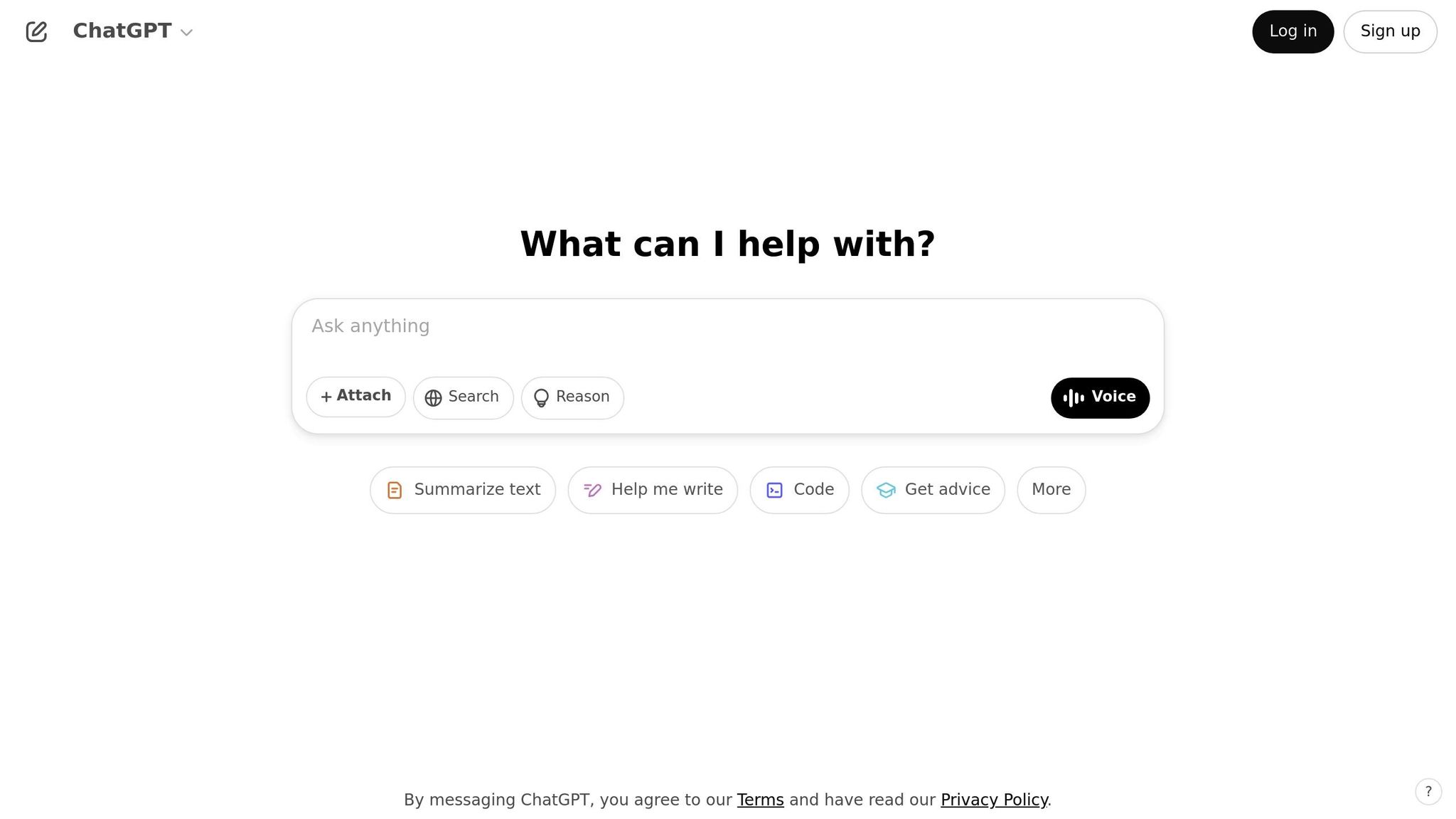This screenshot has height=819, width=1456.
Task: Click the Sign up button
Action: point(1390,31)
